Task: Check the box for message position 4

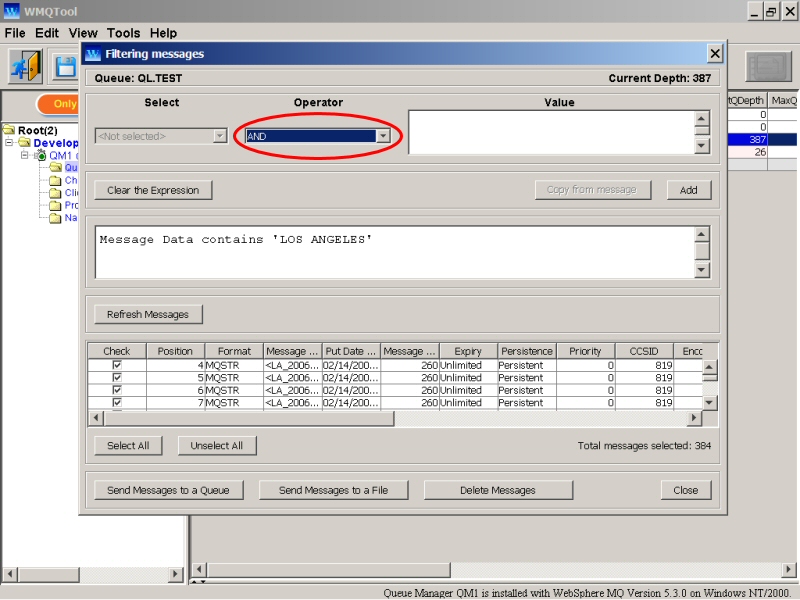Action: tap(117, 365)
